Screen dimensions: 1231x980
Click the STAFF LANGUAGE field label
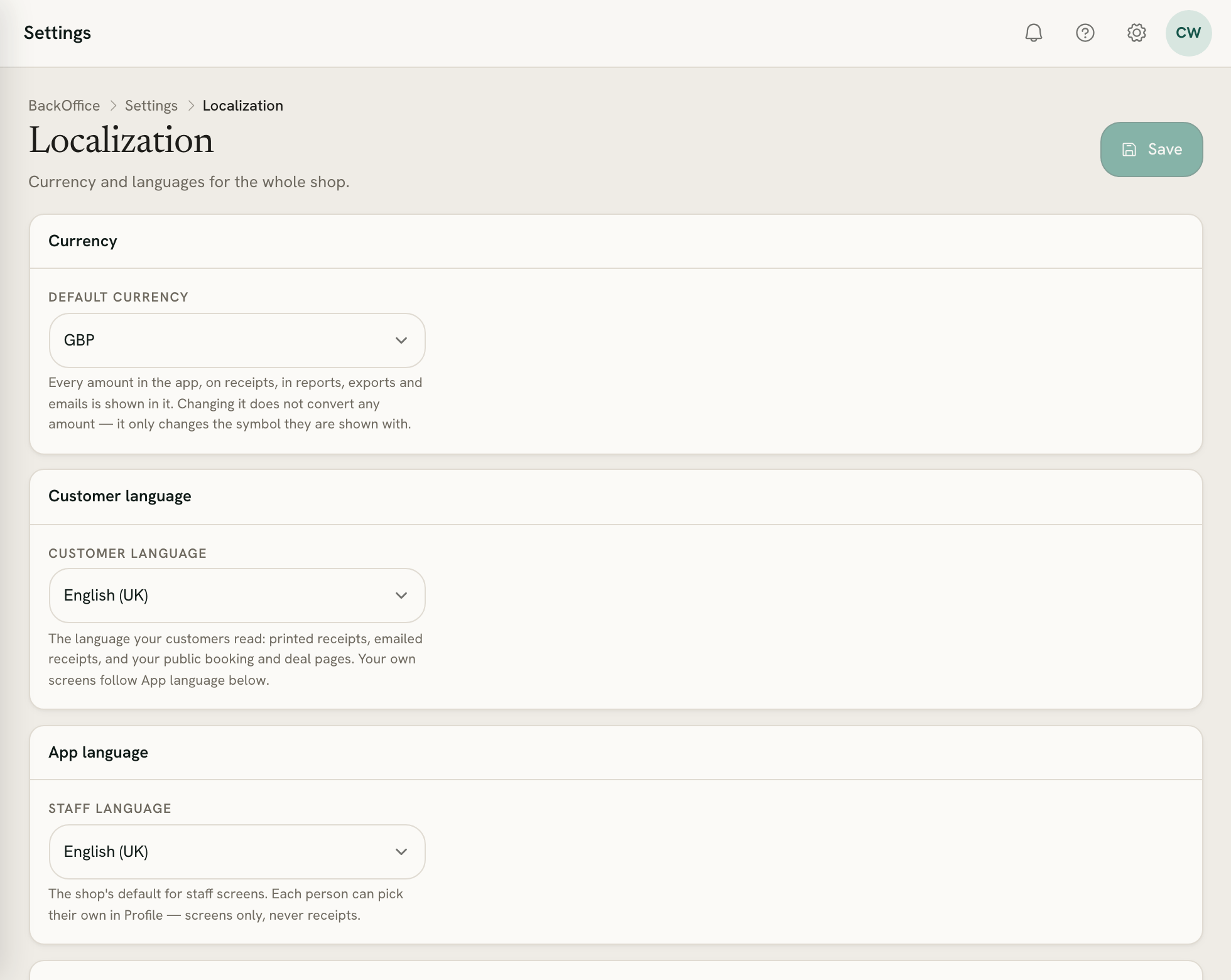pyautogui.click(x=110, y=808)
